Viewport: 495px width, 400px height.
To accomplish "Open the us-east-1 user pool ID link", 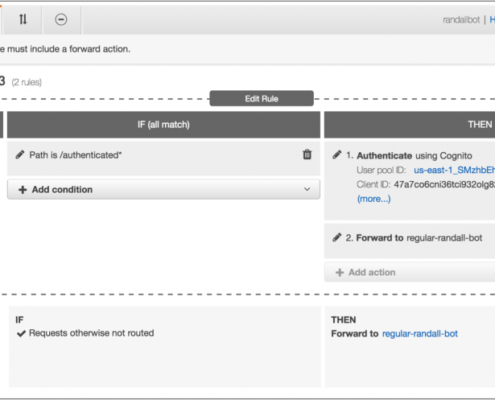I will pos(454,170).
